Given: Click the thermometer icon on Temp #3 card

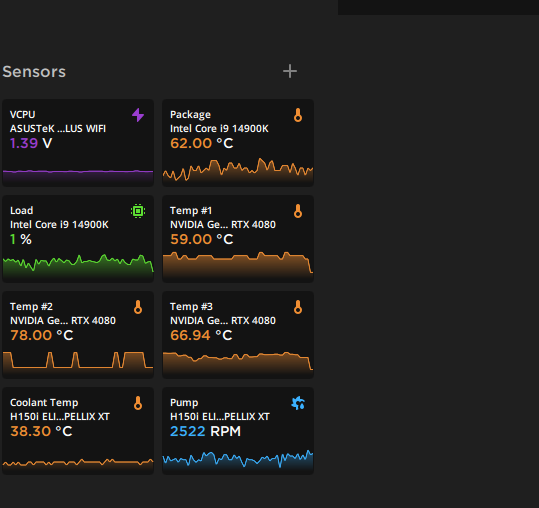Looking at the screenshot, I should (298, 307).
